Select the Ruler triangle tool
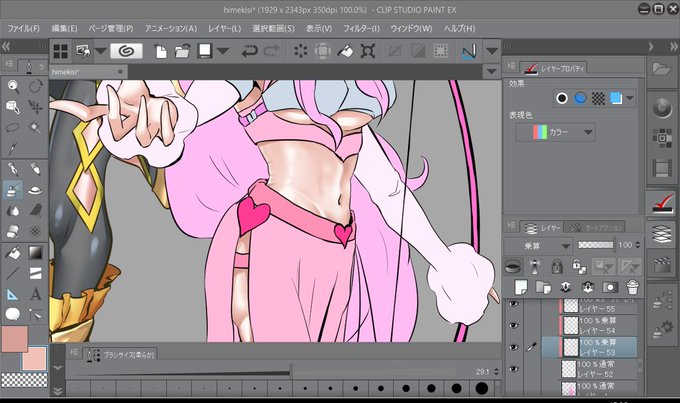Image resolution: width=680 pixels, height=403 pixels. click(x=13, y=294)
